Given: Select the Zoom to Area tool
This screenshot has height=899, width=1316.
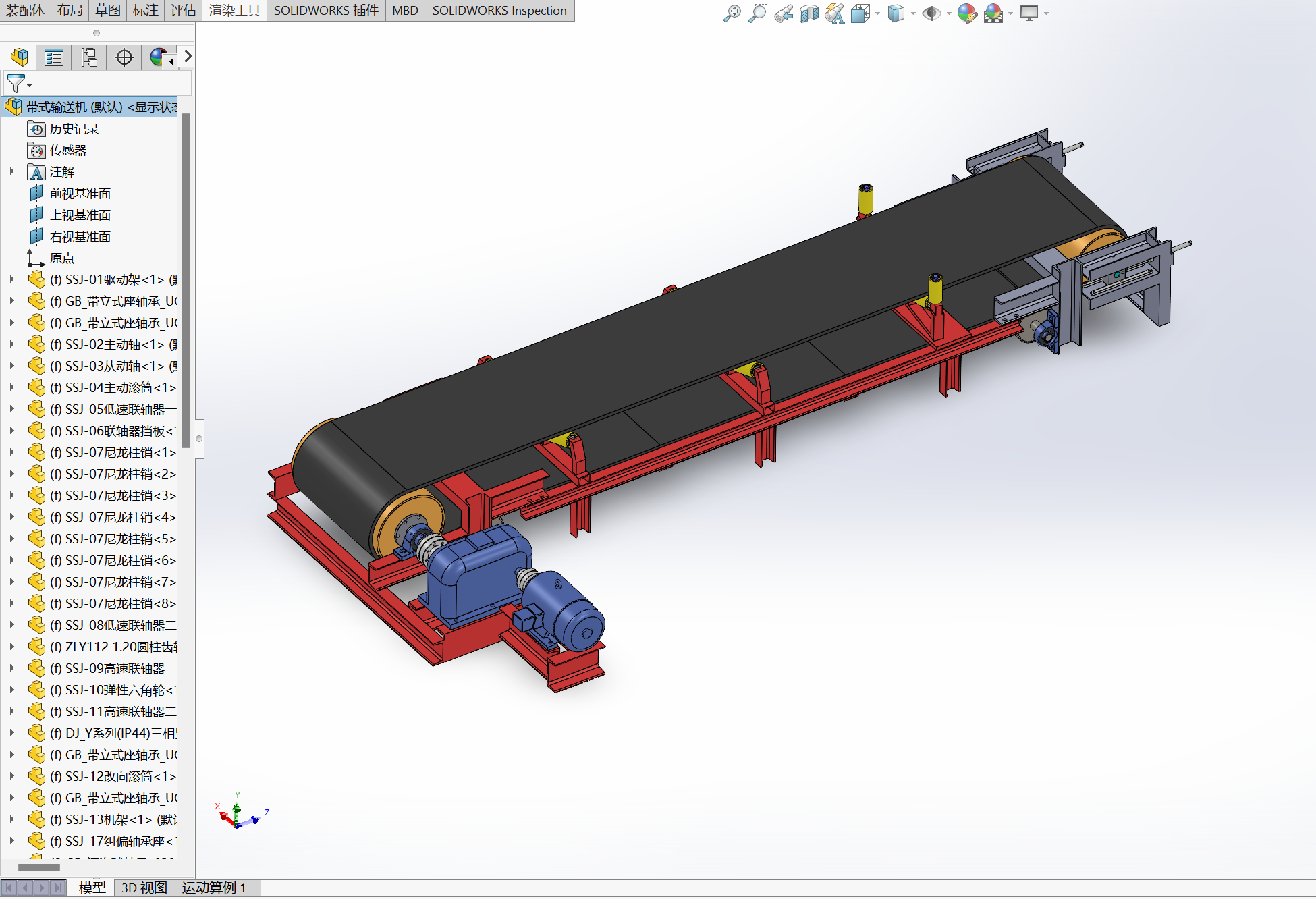Looking at the screenshot, I should coord(758,13).
